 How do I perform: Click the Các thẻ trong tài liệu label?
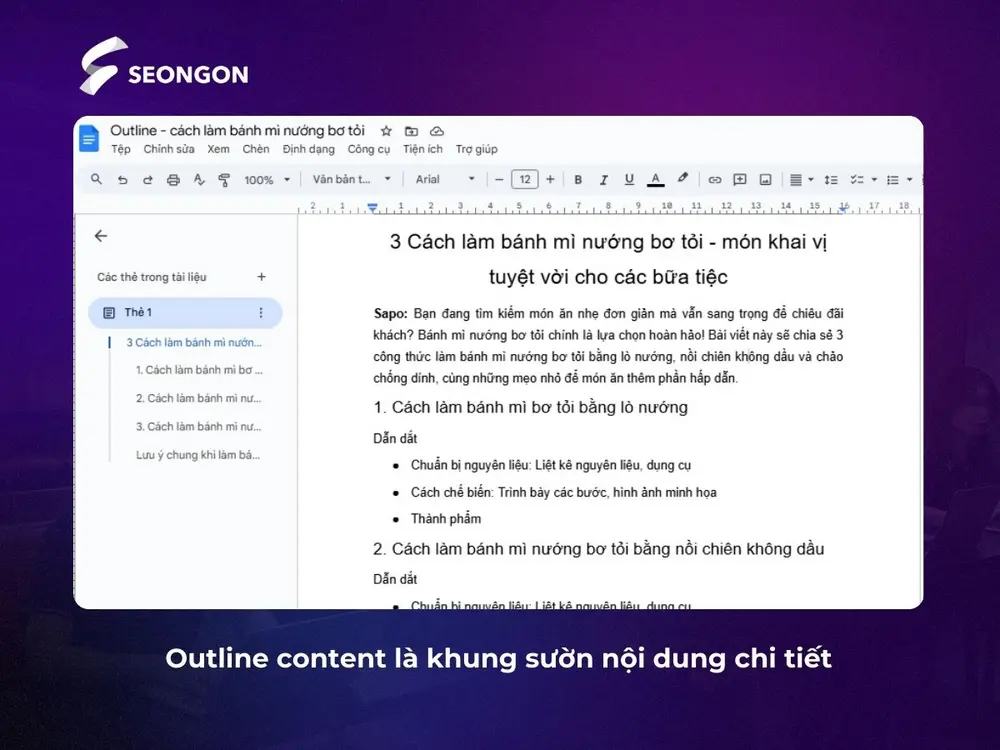coord(152,277)
